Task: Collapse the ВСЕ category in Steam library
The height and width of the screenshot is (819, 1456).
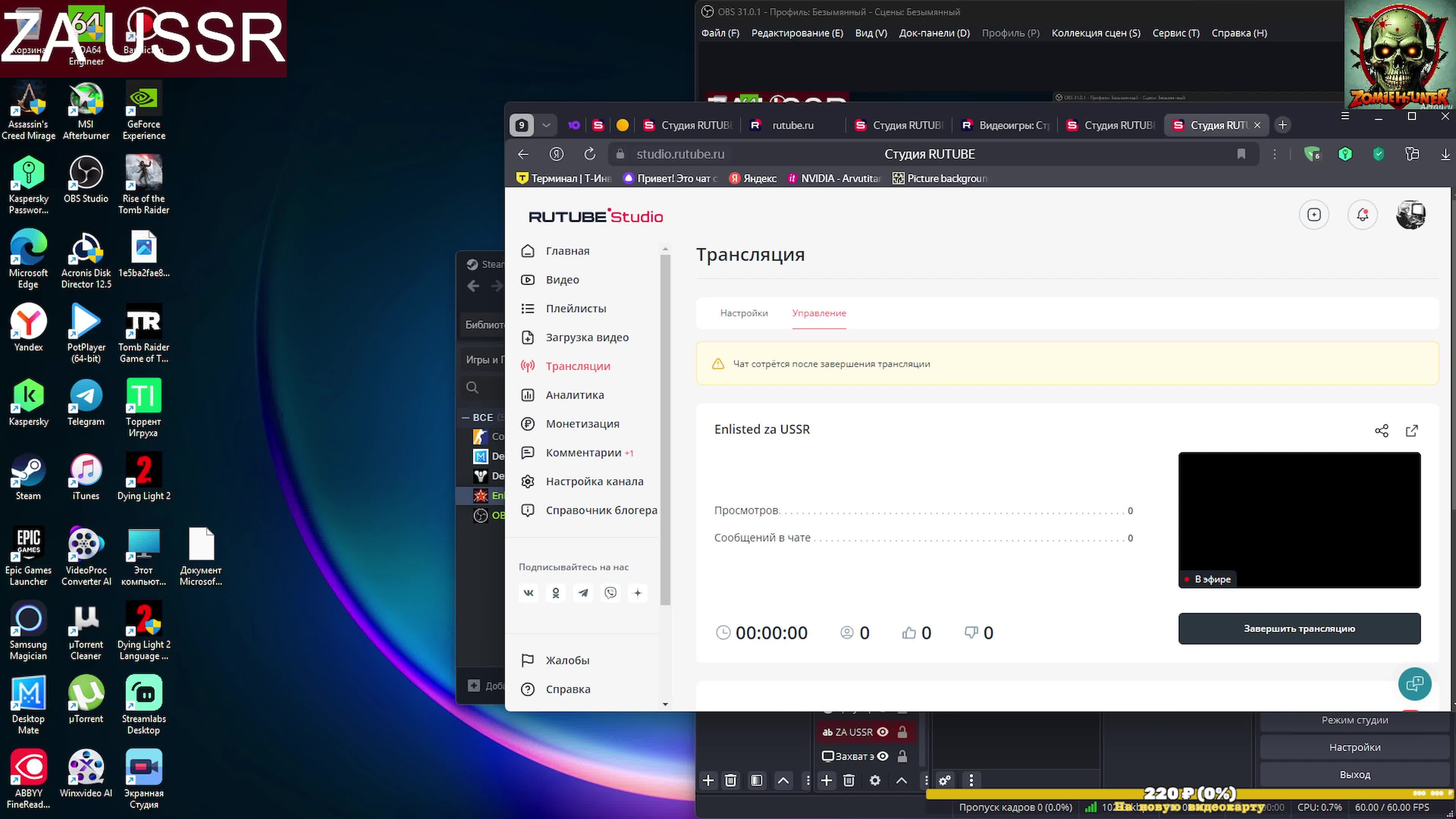Action: click(466, 418)
